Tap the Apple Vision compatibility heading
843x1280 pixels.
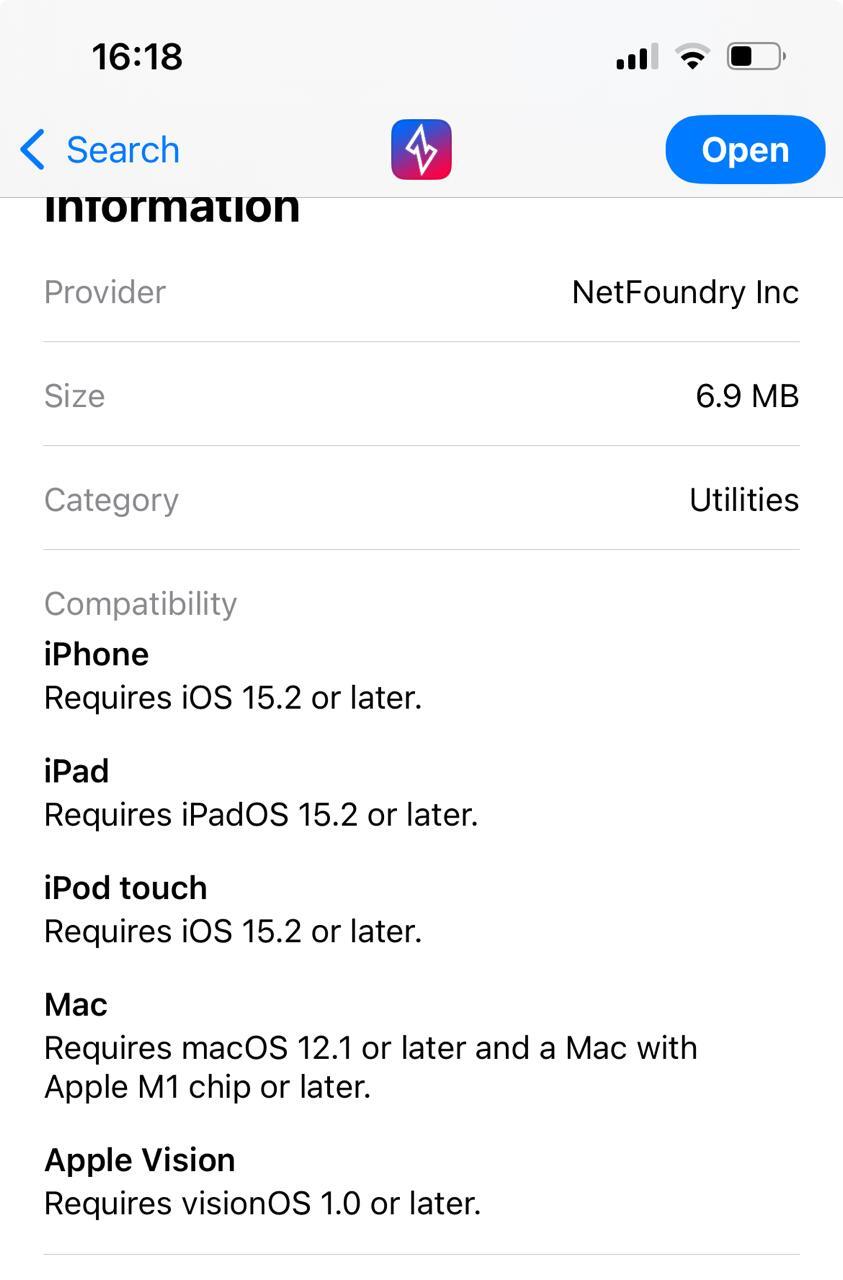pos(139,1160)
